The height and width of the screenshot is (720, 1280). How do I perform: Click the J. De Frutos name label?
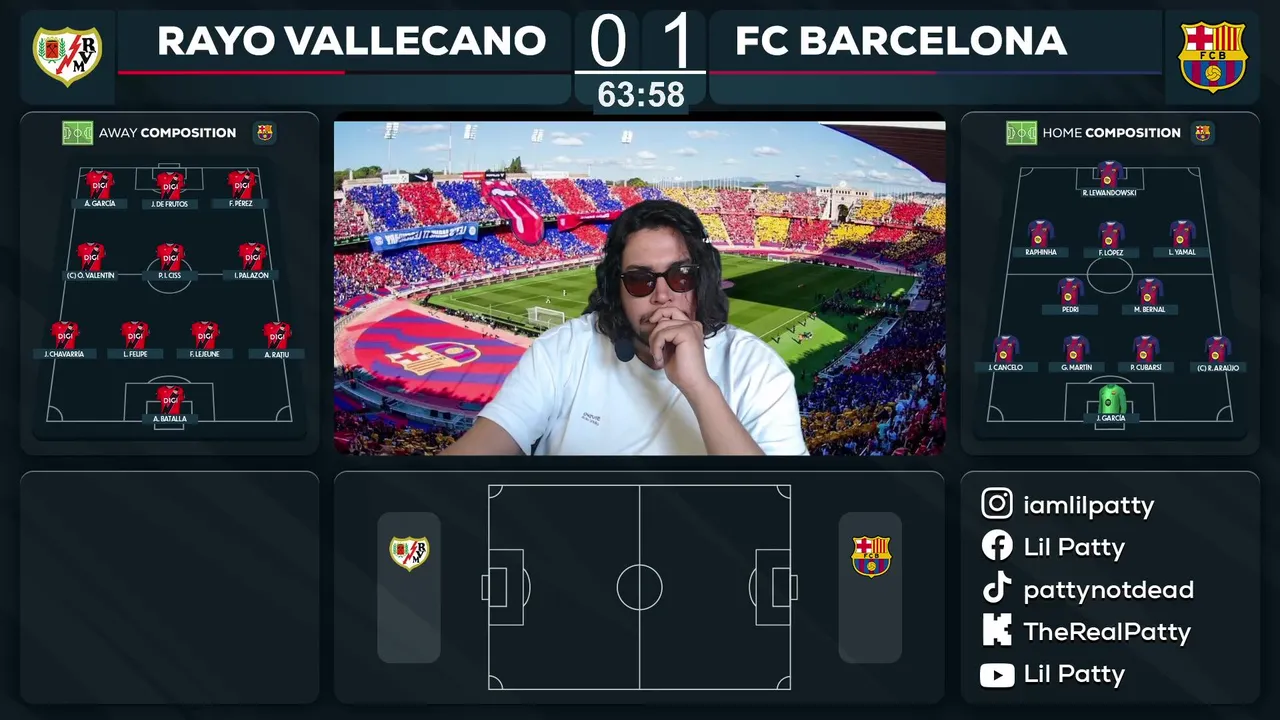tap(170, 203)
